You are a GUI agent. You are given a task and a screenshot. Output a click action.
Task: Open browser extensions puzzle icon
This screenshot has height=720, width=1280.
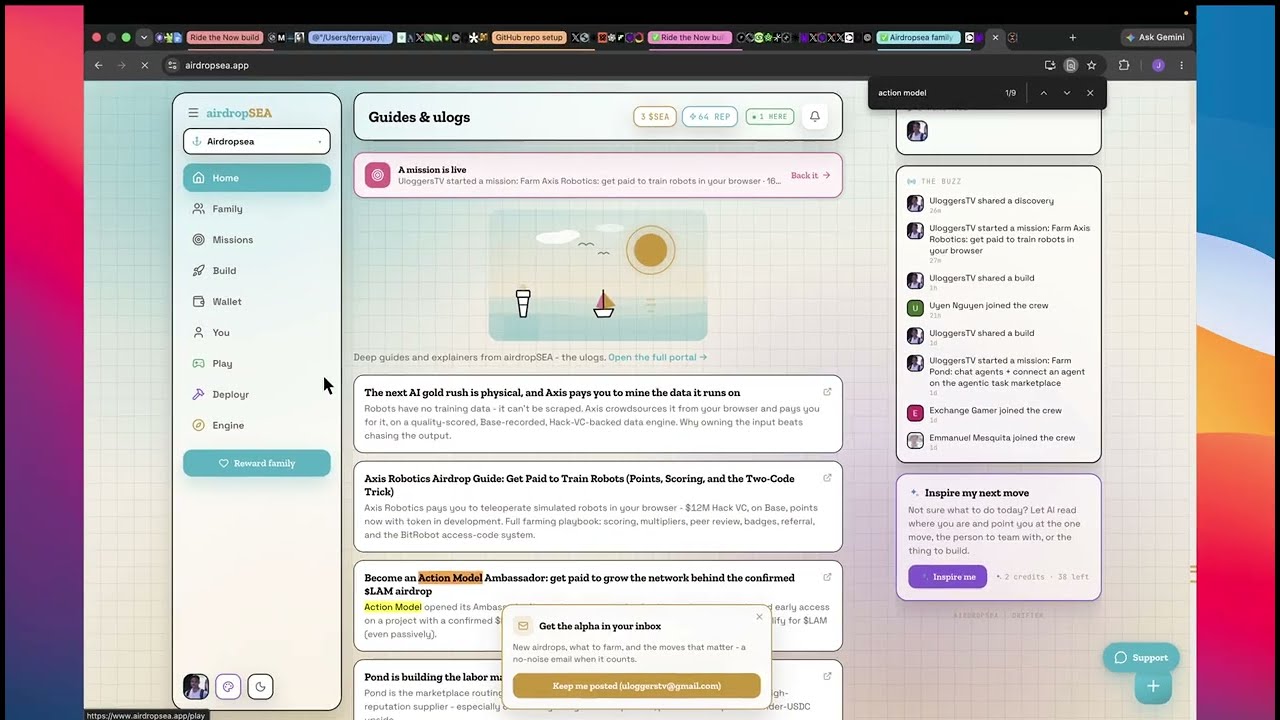pos(1124,65)
